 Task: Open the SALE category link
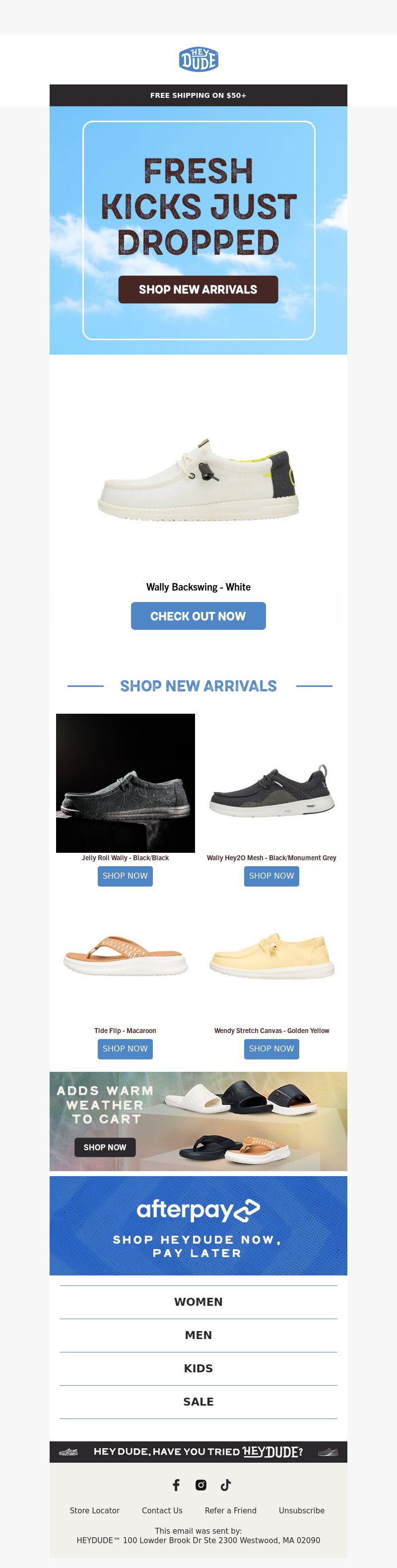pos(198,1402)
